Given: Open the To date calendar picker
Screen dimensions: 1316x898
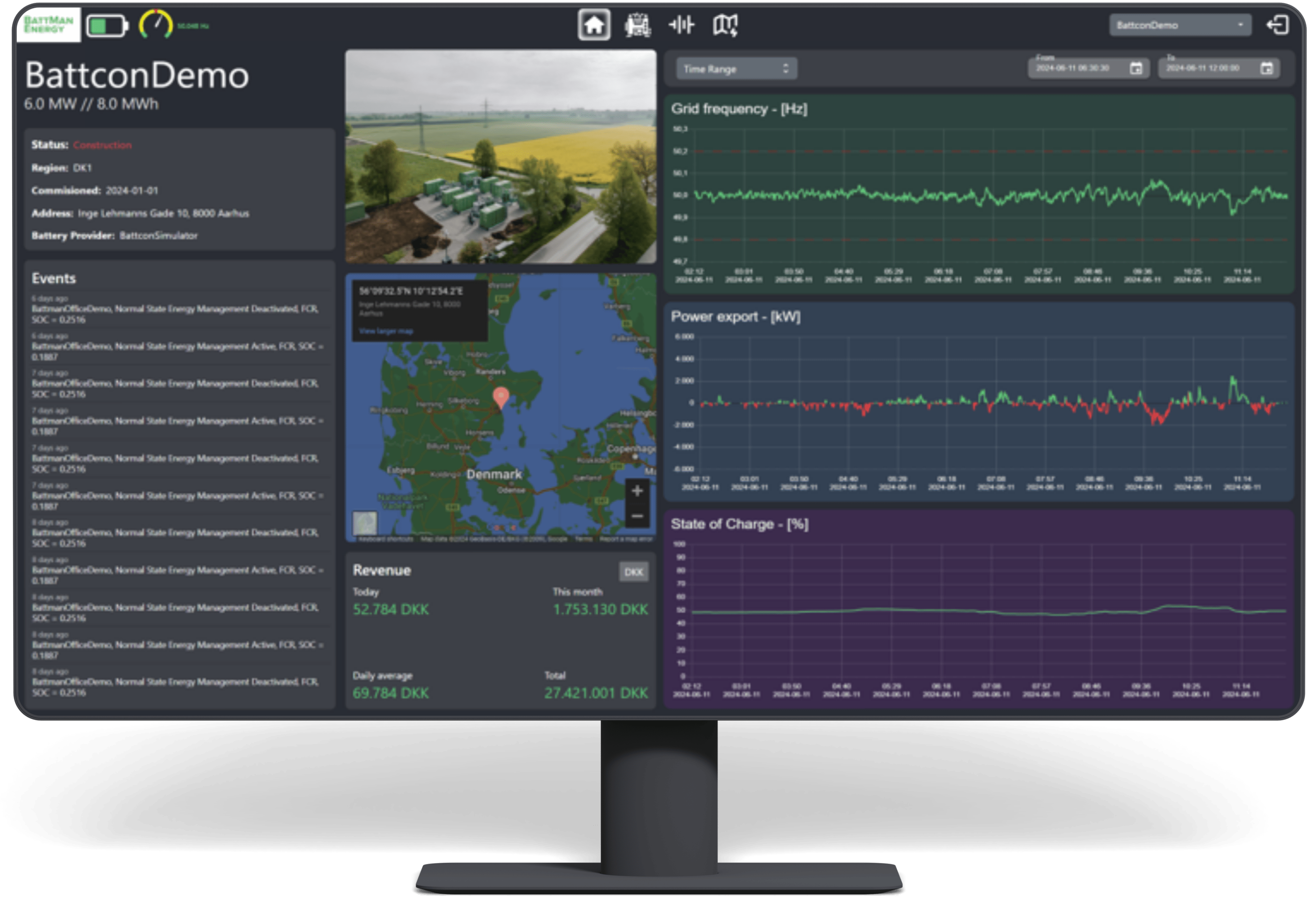Looking at the screenshot, I should pos(1267,68).
